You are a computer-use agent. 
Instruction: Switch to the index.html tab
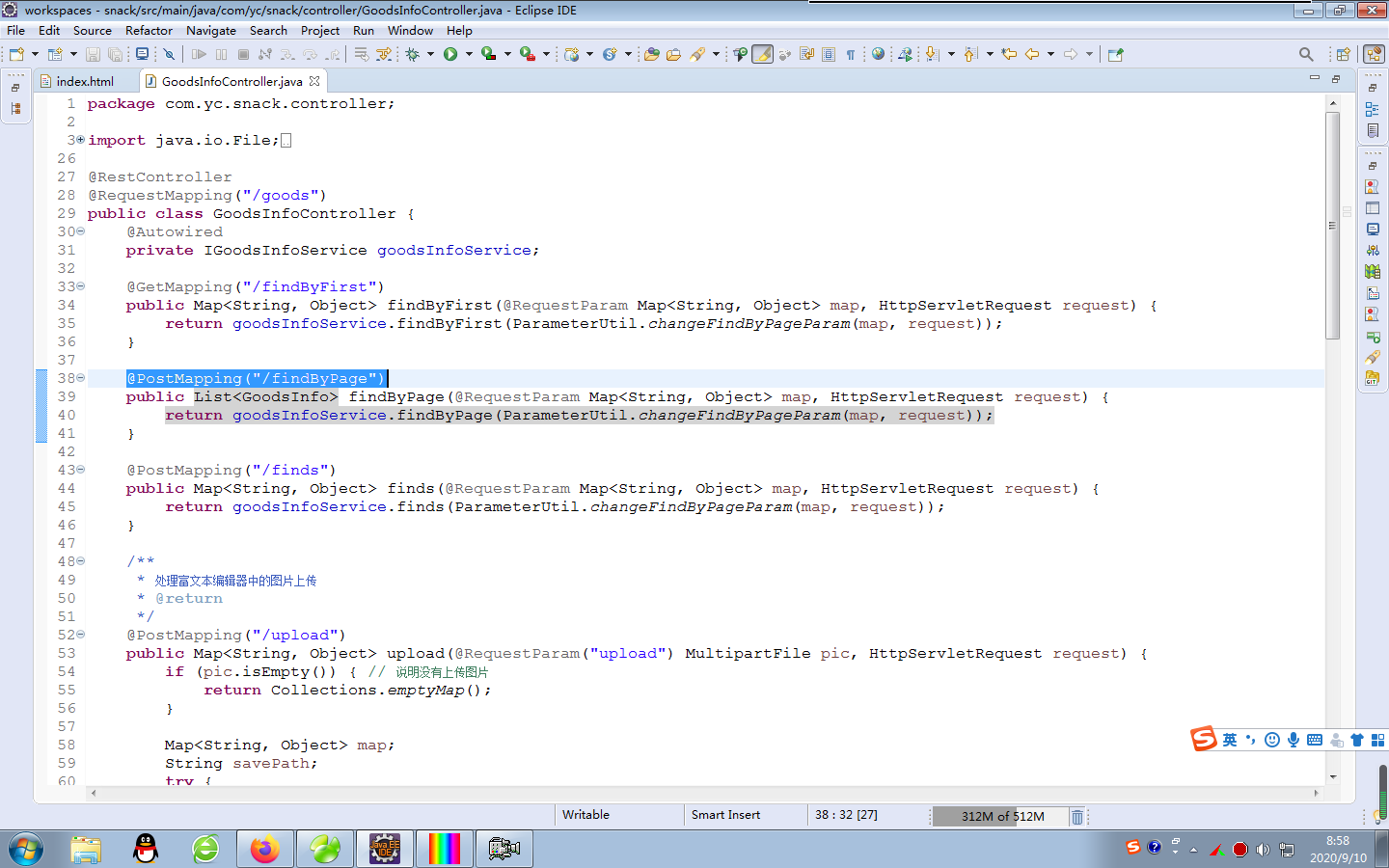click(x=84, y=82)
